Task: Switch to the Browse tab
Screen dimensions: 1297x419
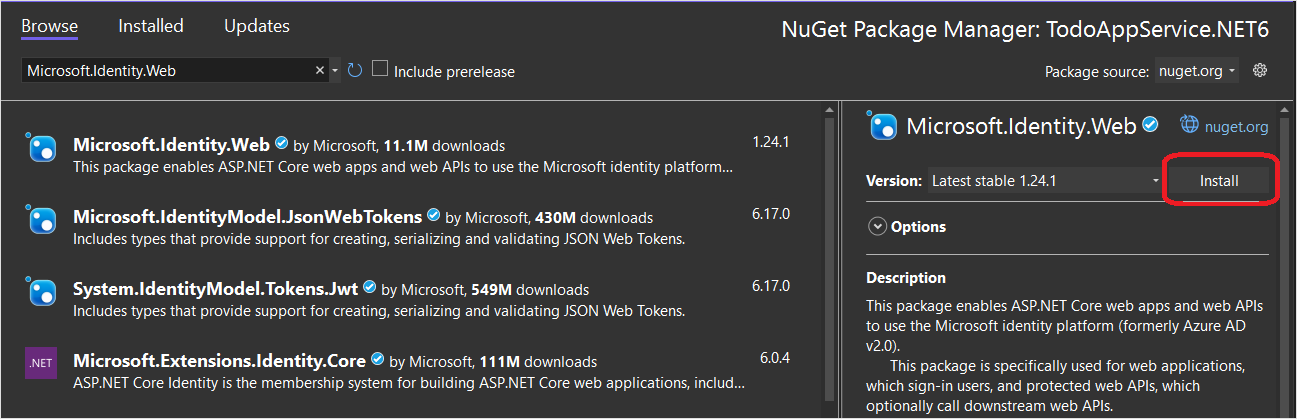Action: pyautogui.click(x=49, y=26)
